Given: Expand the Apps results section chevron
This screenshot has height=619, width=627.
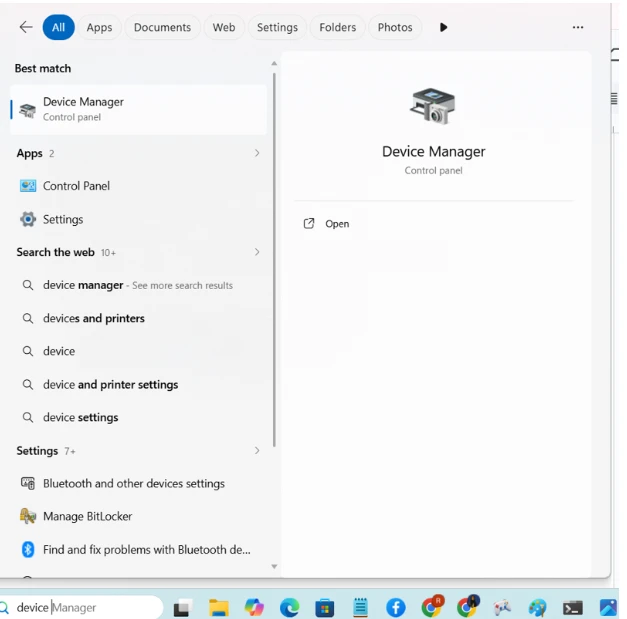Looking at the screenshot, I should 257,153.
